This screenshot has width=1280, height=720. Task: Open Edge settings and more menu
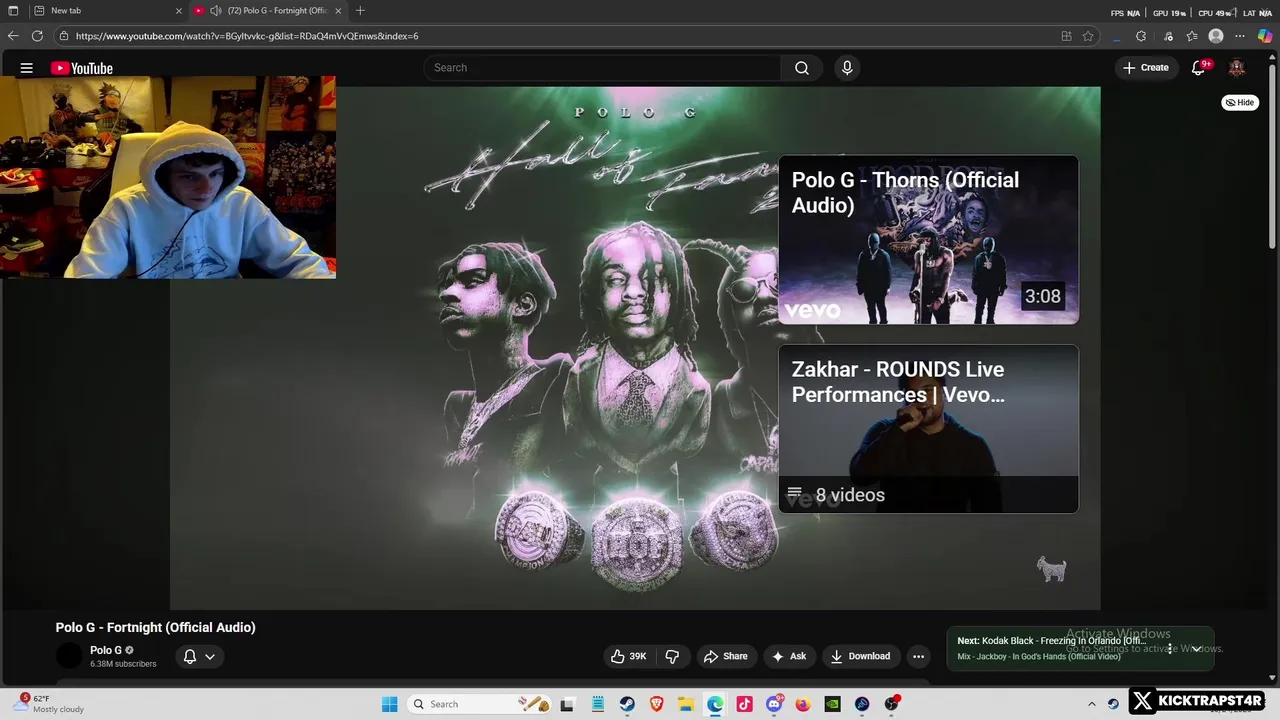coord(1241,36)
